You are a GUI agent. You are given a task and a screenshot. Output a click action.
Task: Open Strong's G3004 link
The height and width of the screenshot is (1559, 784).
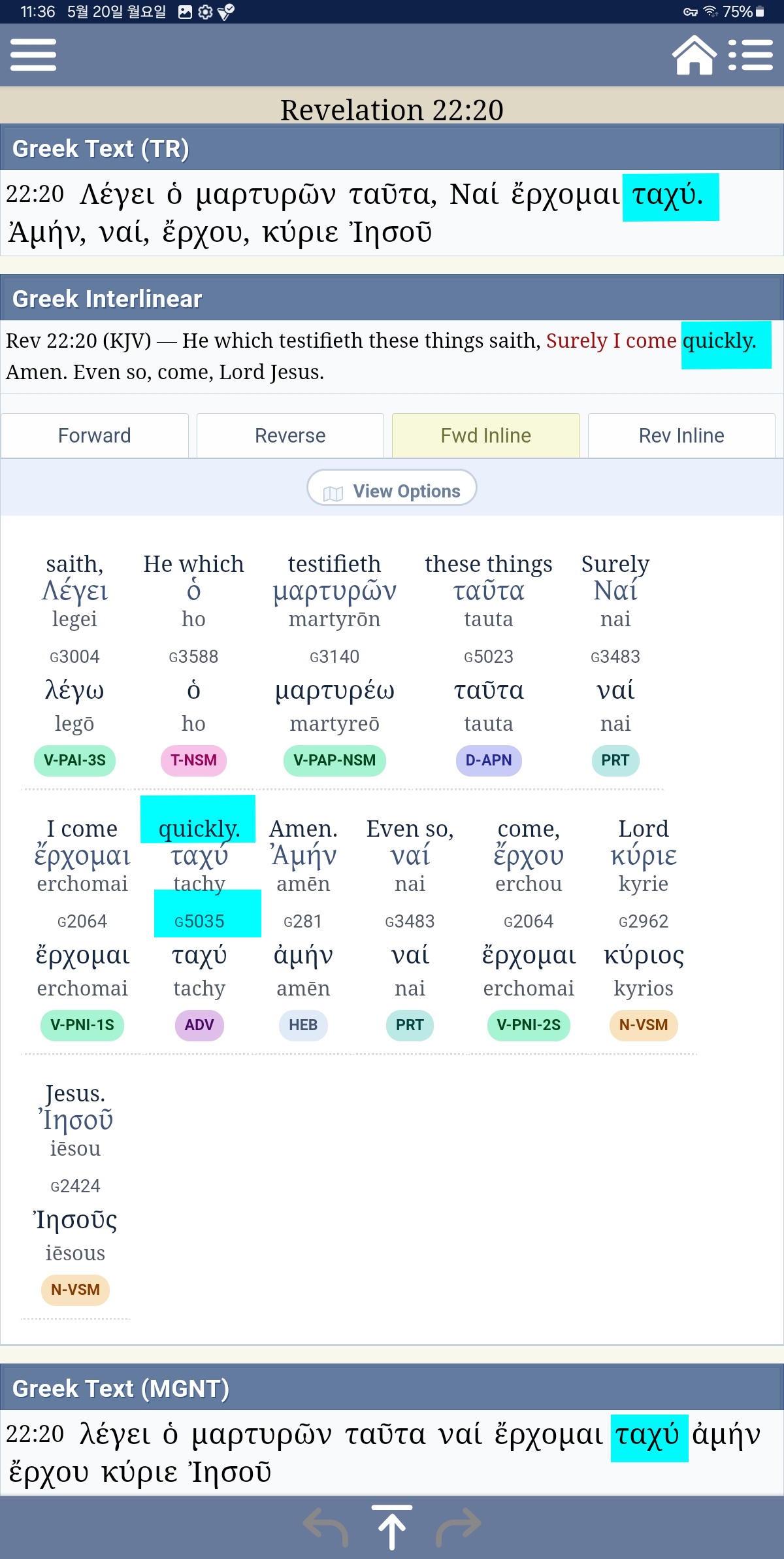(x=74, y=656)
